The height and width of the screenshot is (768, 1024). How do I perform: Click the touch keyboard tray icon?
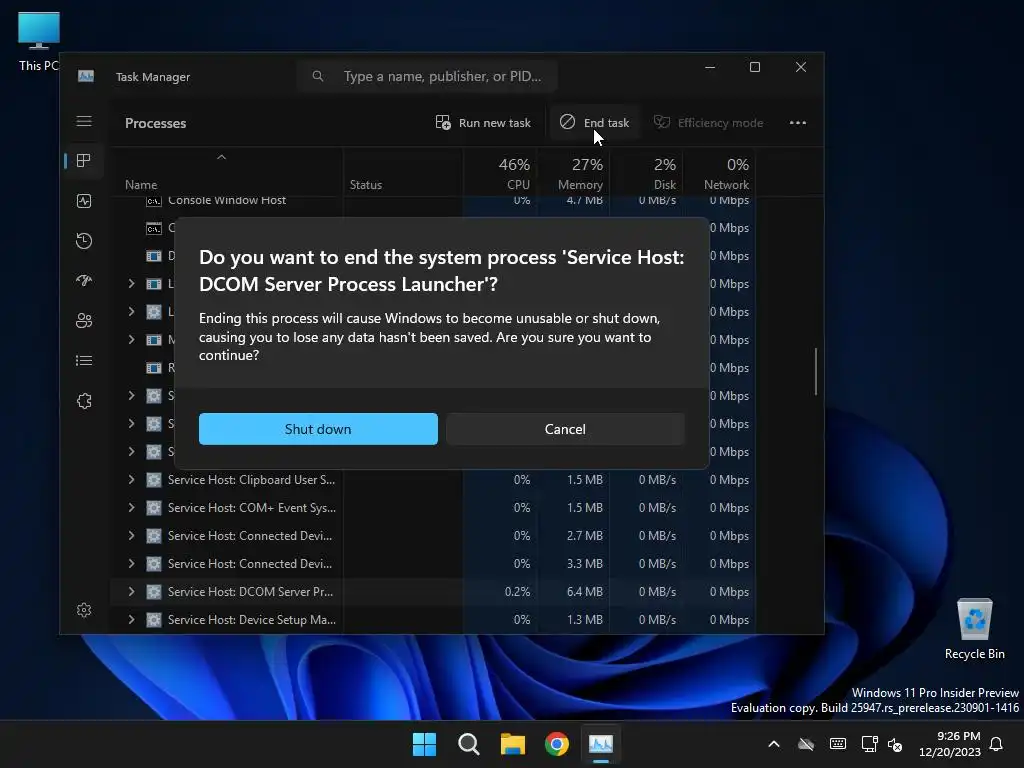(838, 744)
